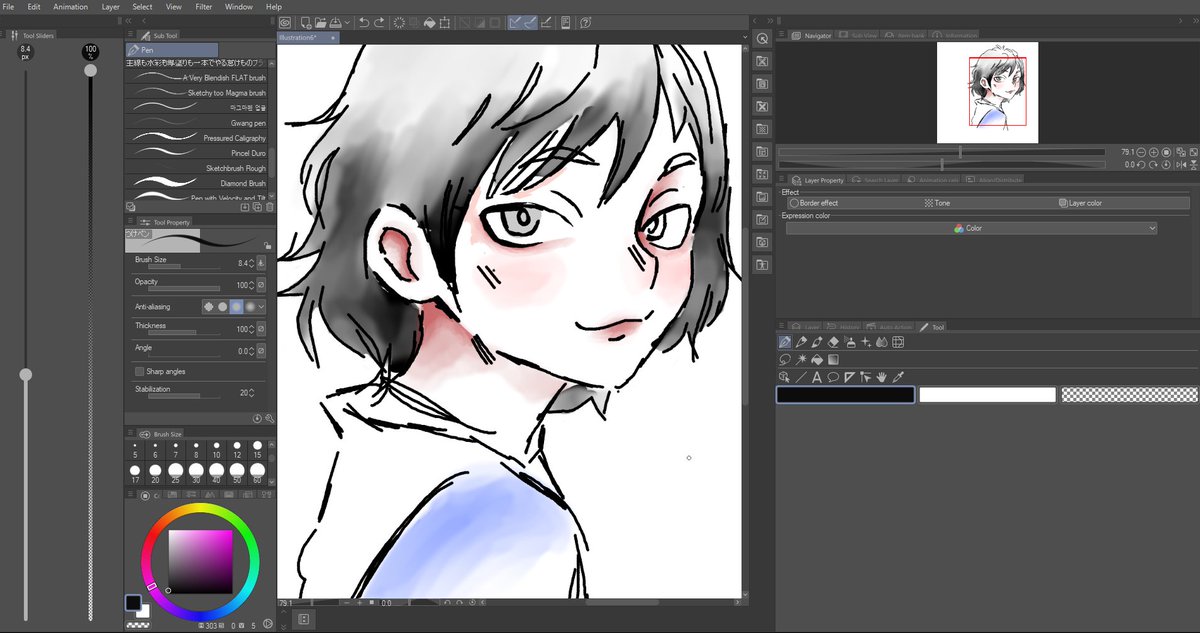Open the File menu
This screenshot has width=1200, height=633.
[9, 7]
